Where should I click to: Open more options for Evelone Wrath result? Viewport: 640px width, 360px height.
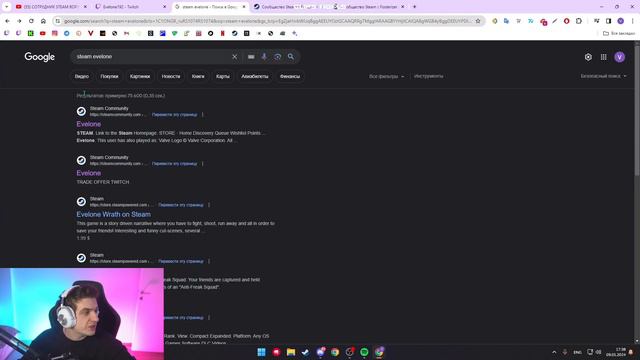point(209,205)
